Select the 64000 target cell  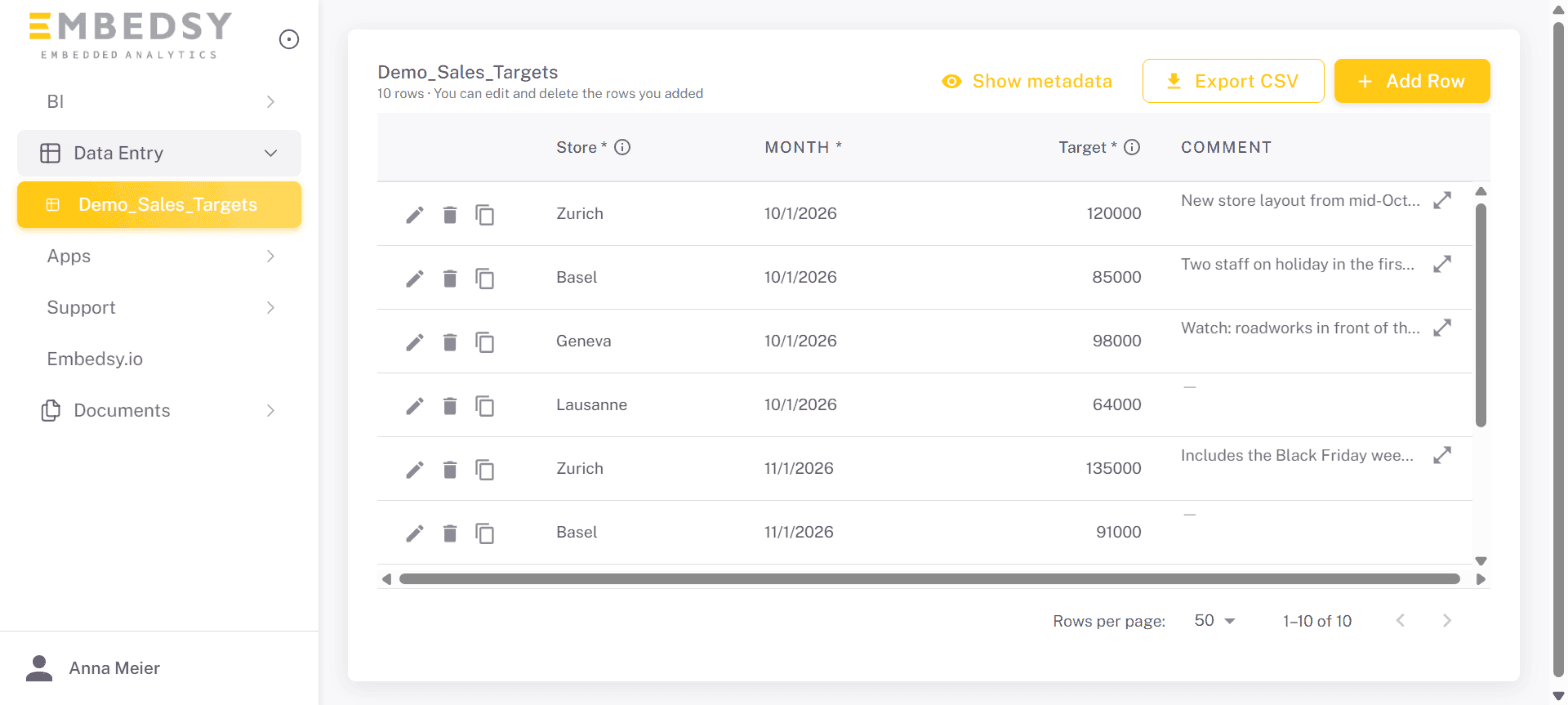pos(1117,405)
